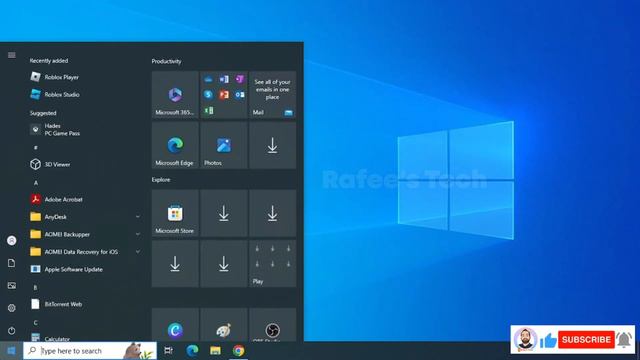Open BitTorrent Web from app list
The width and height of the screenshot is (640, 360).
86,304
